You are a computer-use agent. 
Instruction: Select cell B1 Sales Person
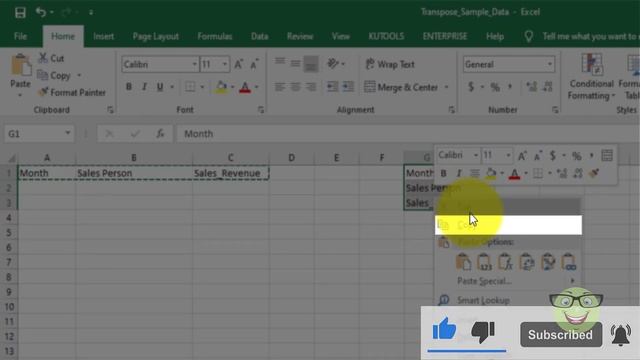pyautogui.click(x=134, y=173)
